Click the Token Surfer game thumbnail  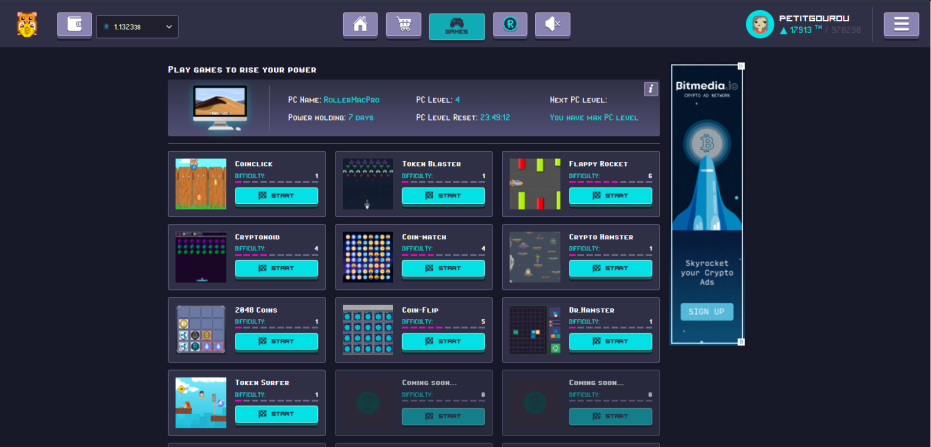(x=201, y=403)
